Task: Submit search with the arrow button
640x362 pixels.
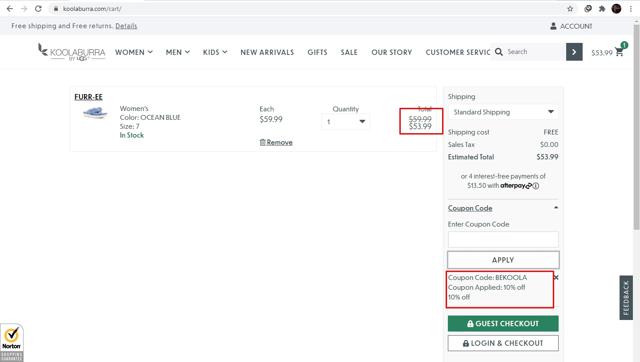Action: [x=574, y=52]
